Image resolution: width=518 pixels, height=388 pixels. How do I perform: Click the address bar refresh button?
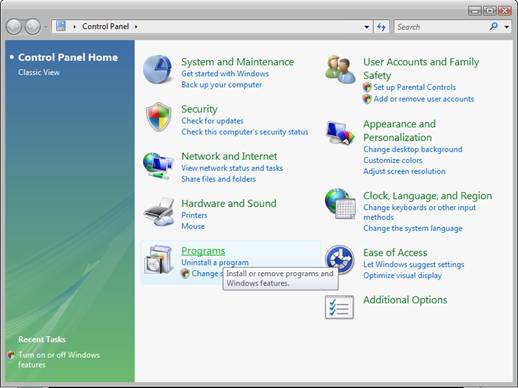pyautogui.click(x=381, y=27)
